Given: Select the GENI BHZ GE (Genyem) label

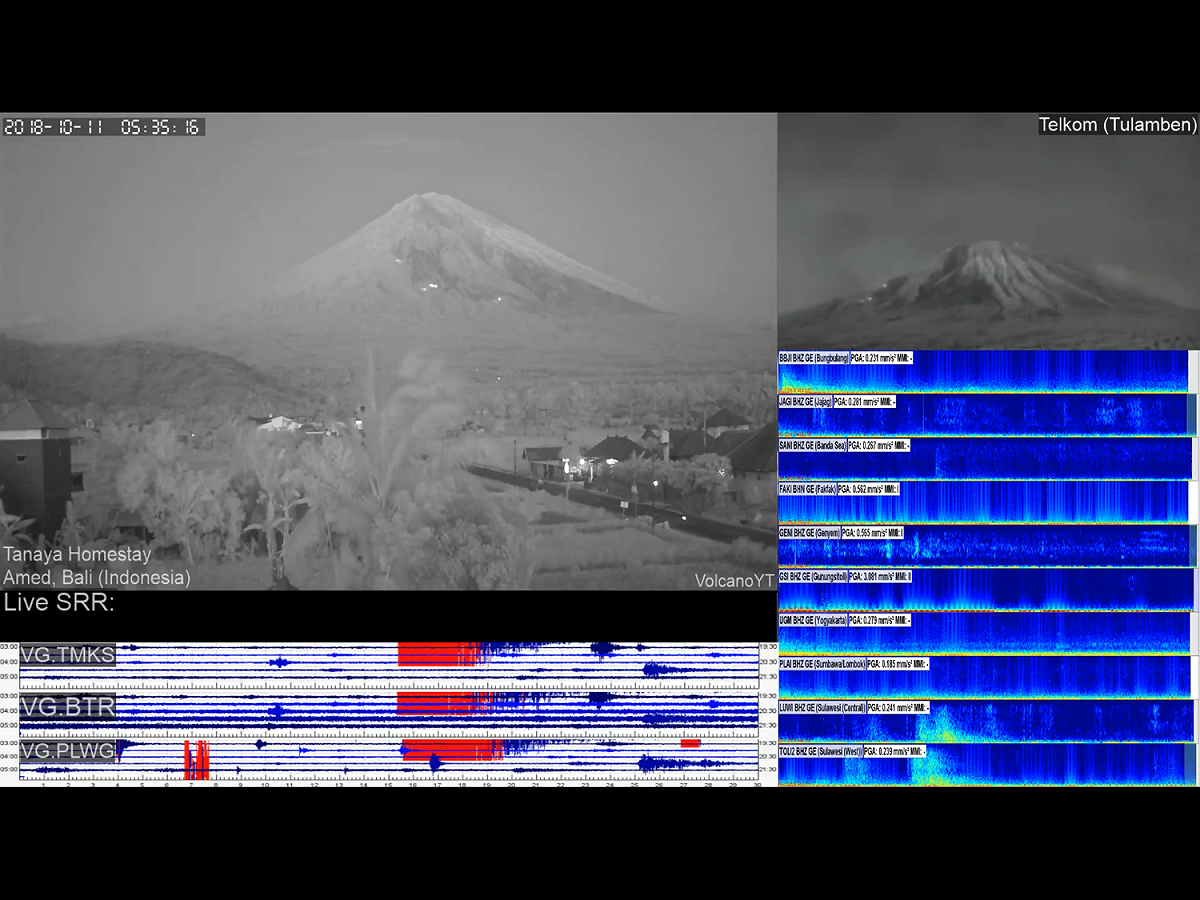Looking at the screenshot, I should [809, 533].
